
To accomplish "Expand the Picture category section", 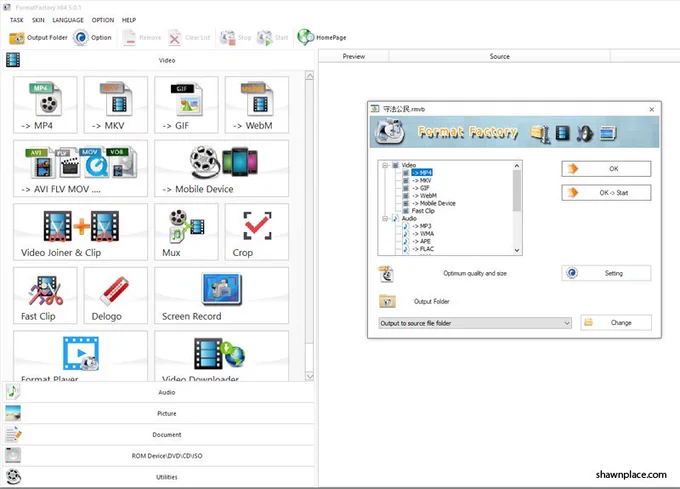I will click(159, 413).
